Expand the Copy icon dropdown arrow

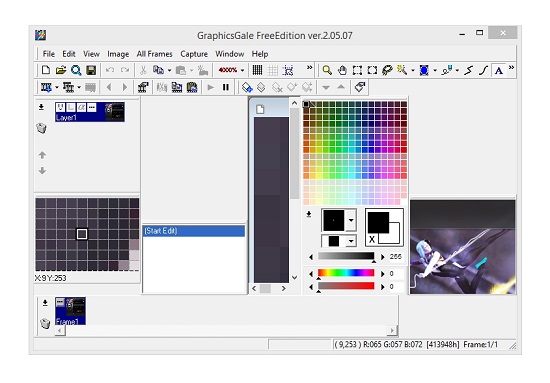(169, 70)
